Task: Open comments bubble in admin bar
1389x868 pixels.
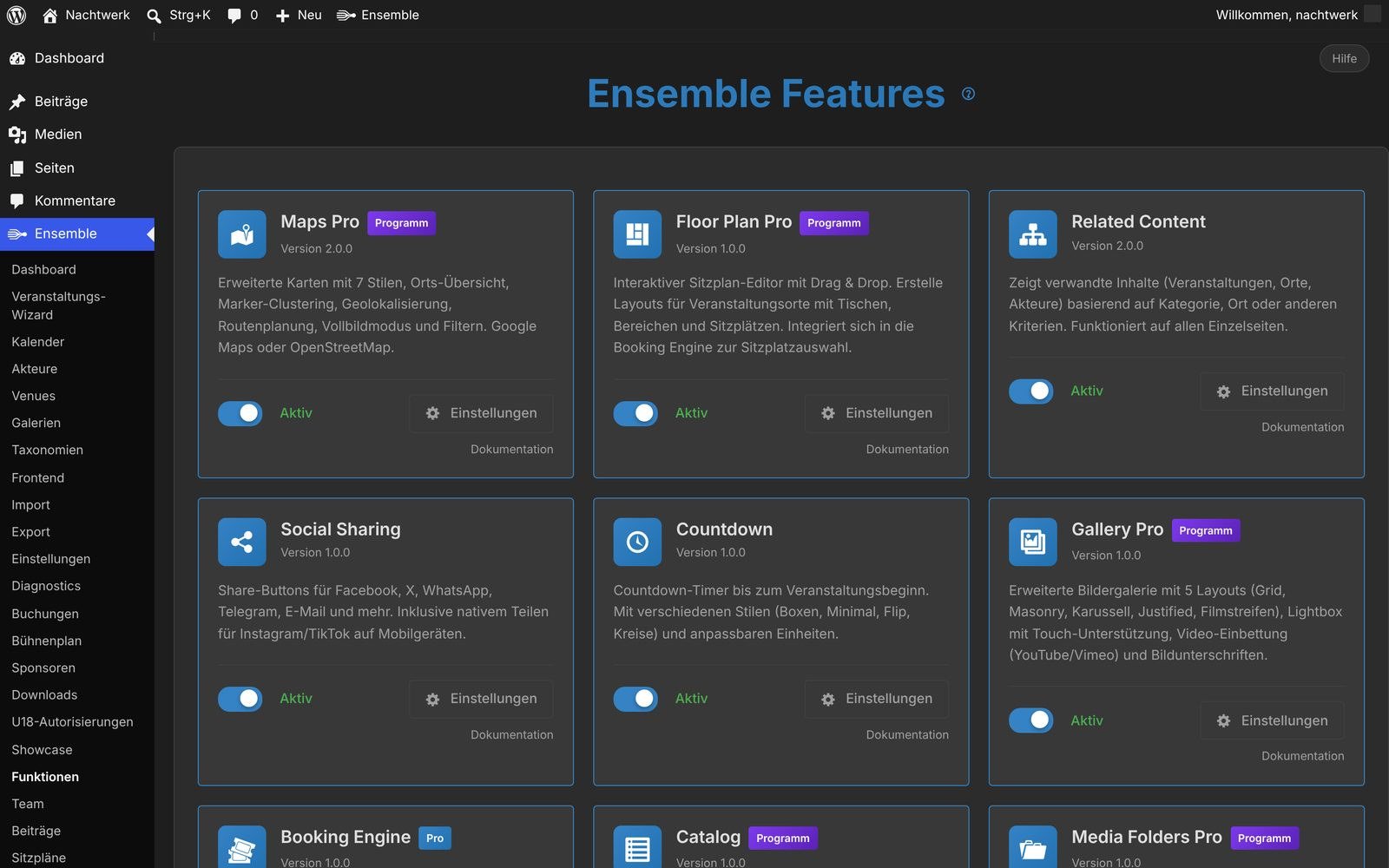Action: click(x=234, y=16)
